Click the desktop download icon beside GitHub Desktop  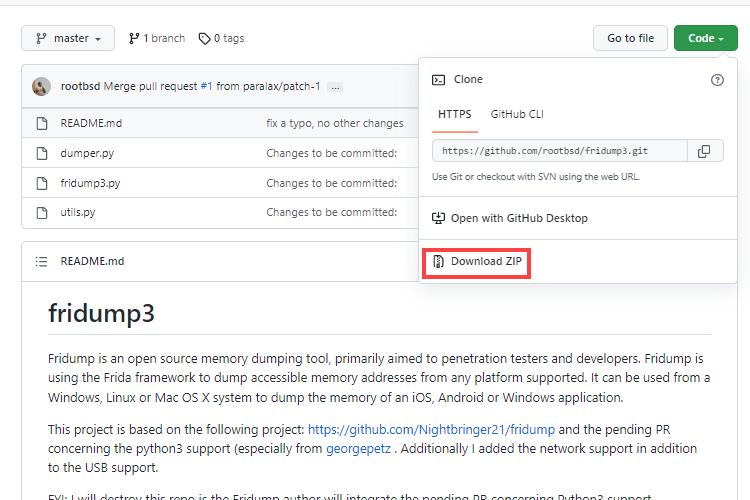click(438, 218)
